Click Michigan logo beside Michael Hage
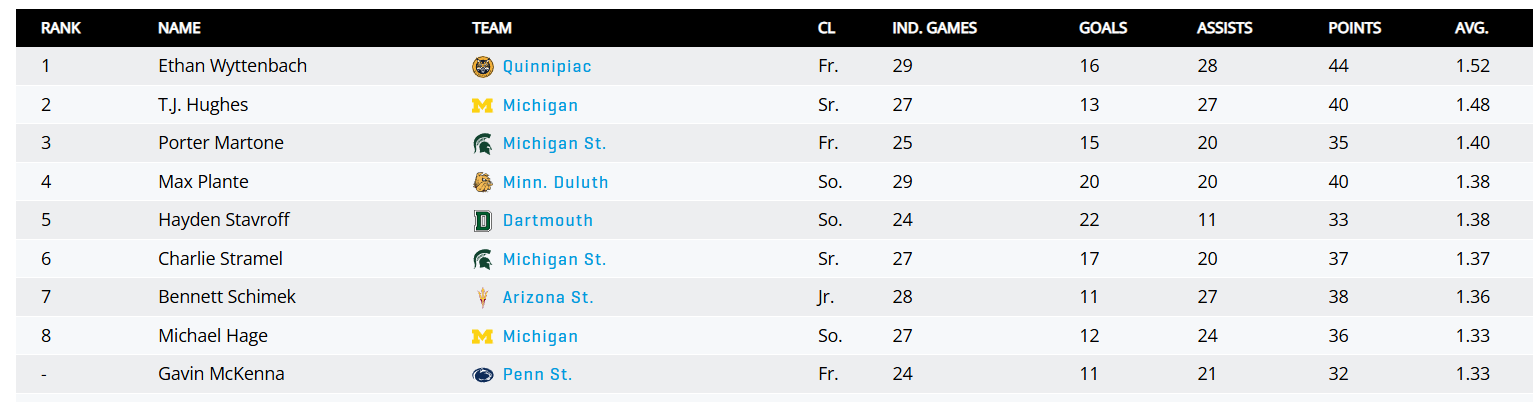Image resolution: width=1533 pixels, height=402 pixels. tap(482, 336)
